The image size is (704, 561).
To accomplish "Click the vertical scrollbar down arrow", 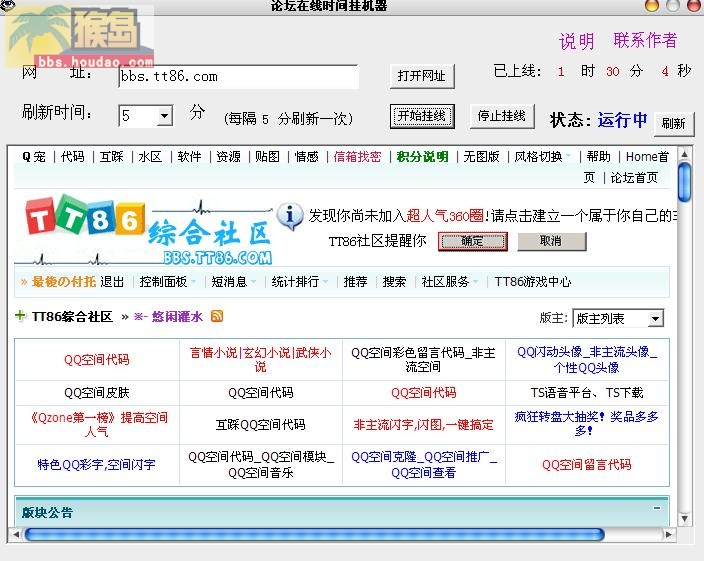I will pyautogui.click(x=684, y=519).
